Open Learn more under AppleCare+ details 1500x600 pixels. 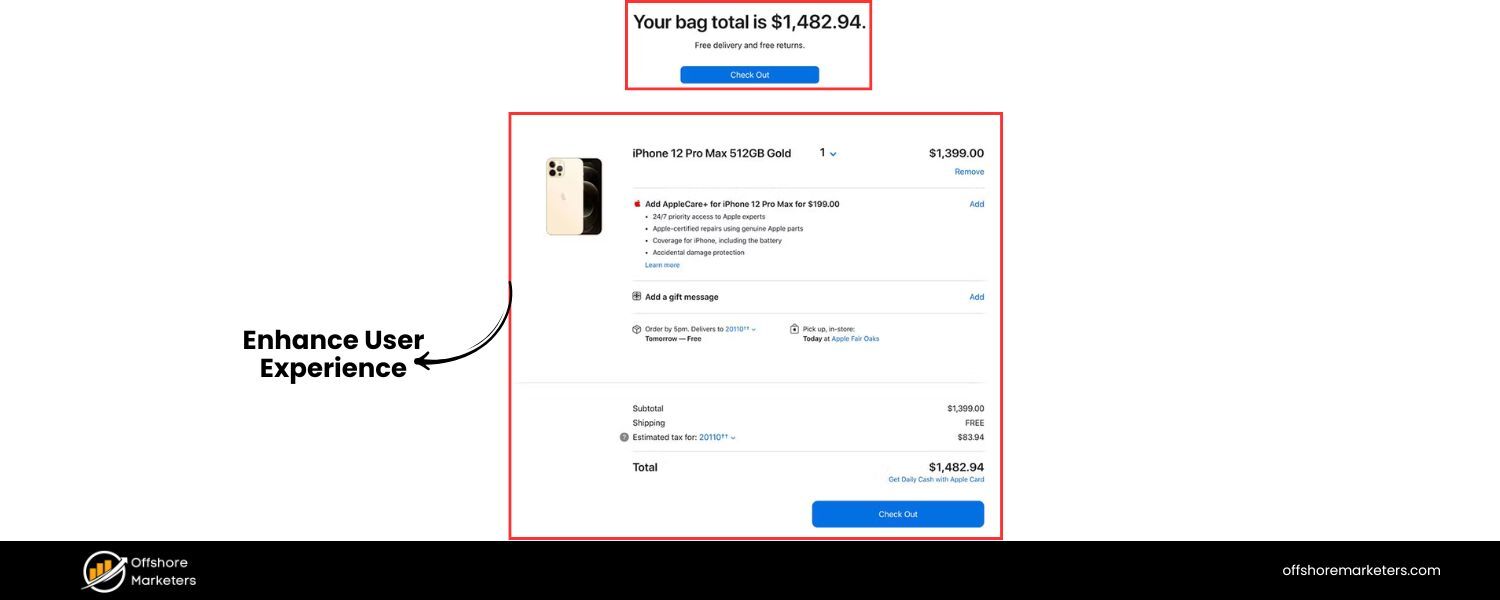click(x=662, y=265)
